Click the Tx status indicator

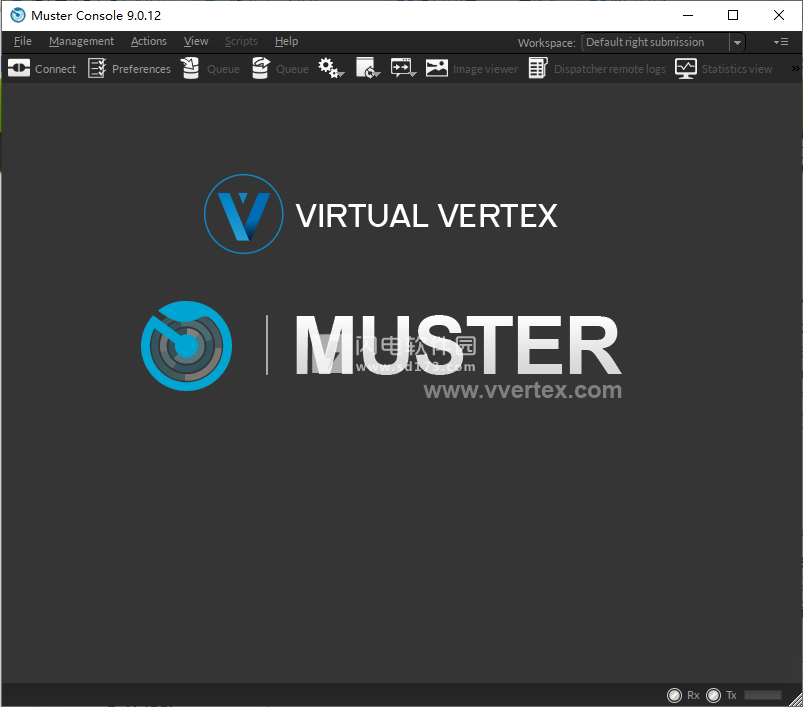[713, 695]
